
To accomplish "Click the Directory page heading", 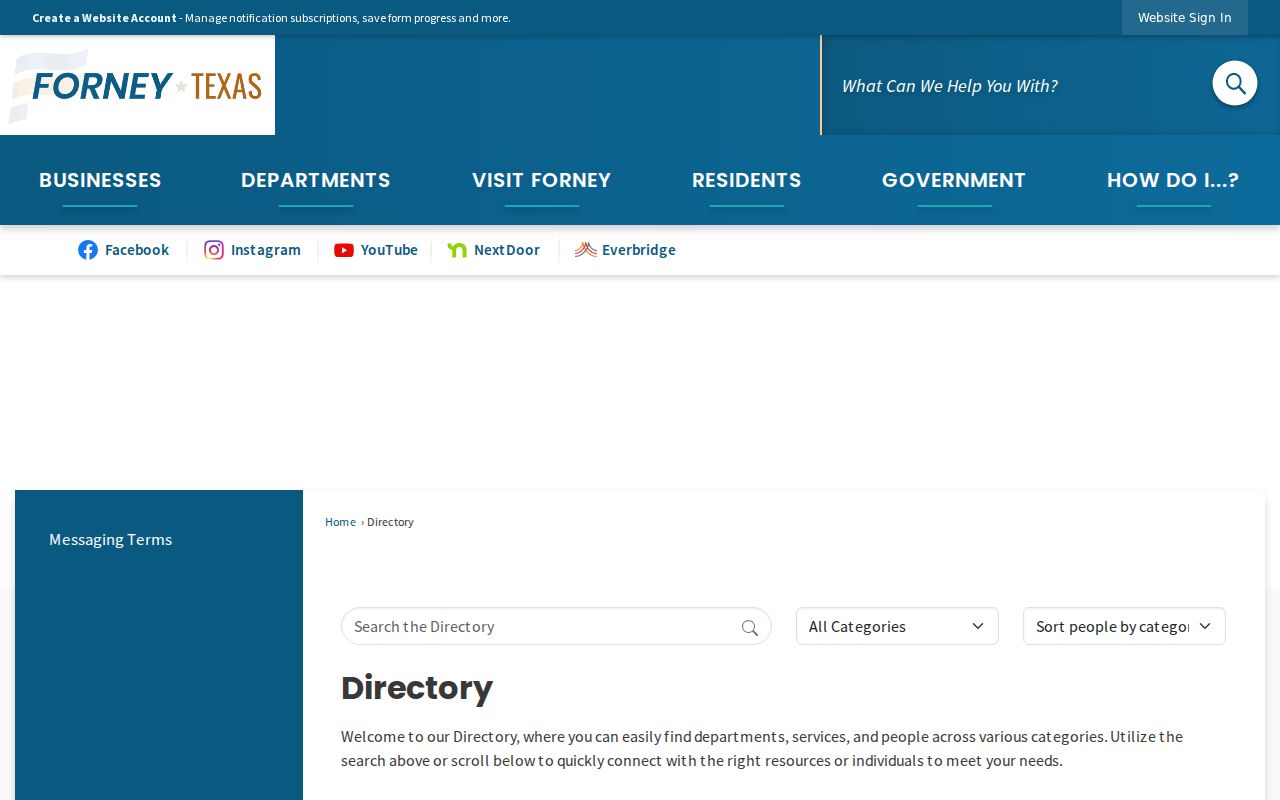I will click(417, 688).
